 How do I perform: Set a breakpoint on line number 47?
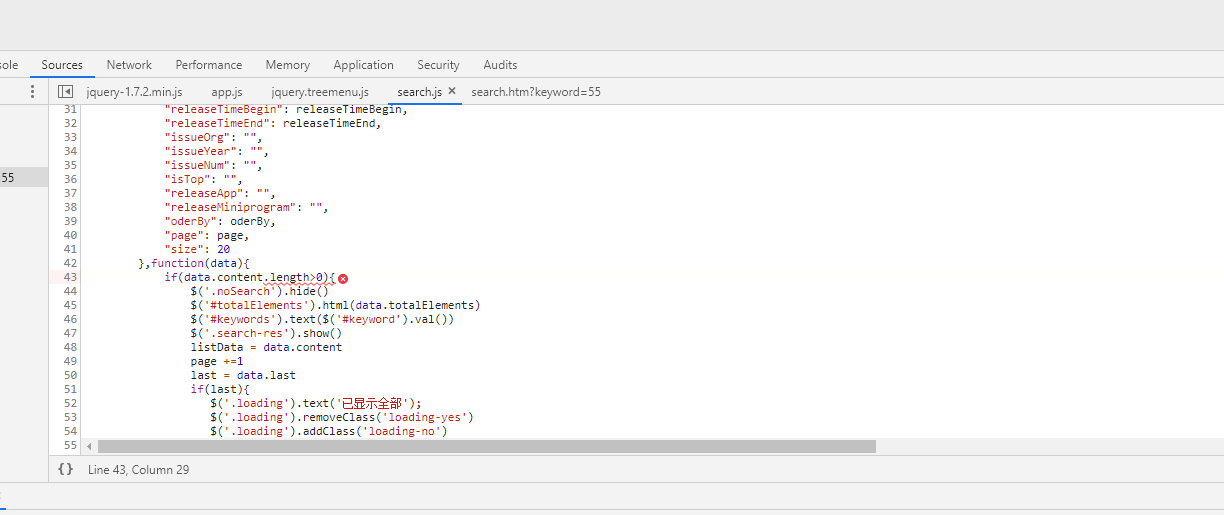(x=69, y=333)
